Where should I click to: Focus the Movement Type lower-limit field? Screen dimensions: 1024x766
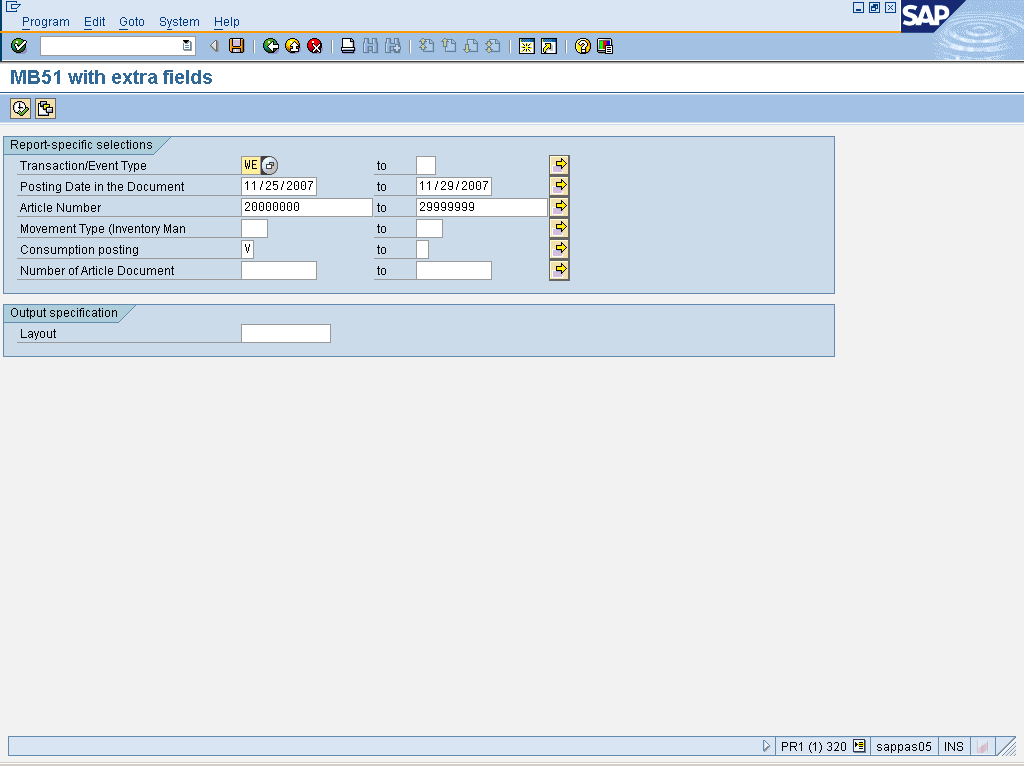point(255,229)
